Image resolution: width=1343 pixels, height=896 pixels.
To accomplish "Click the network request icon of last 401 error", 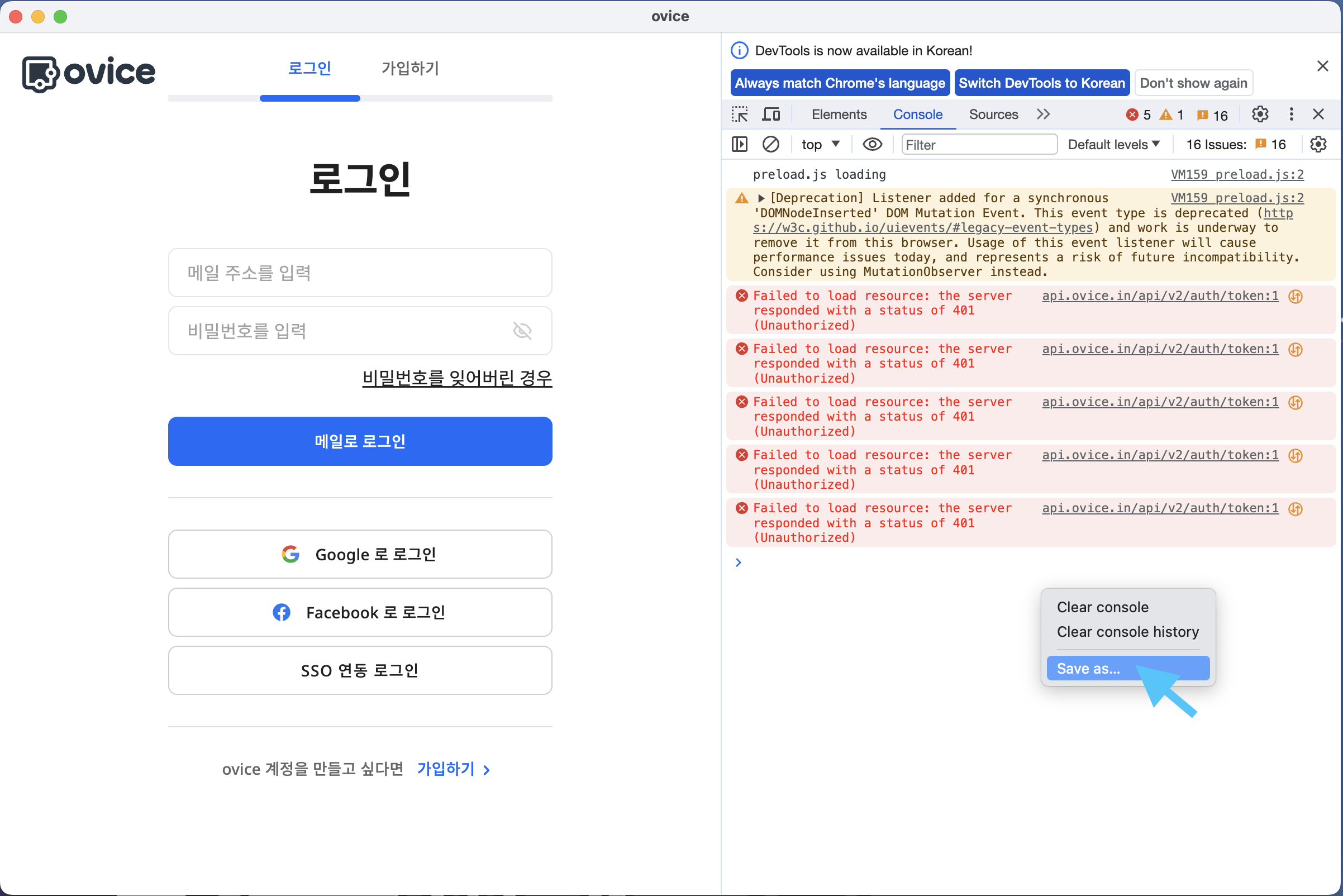I will 1296,508.
